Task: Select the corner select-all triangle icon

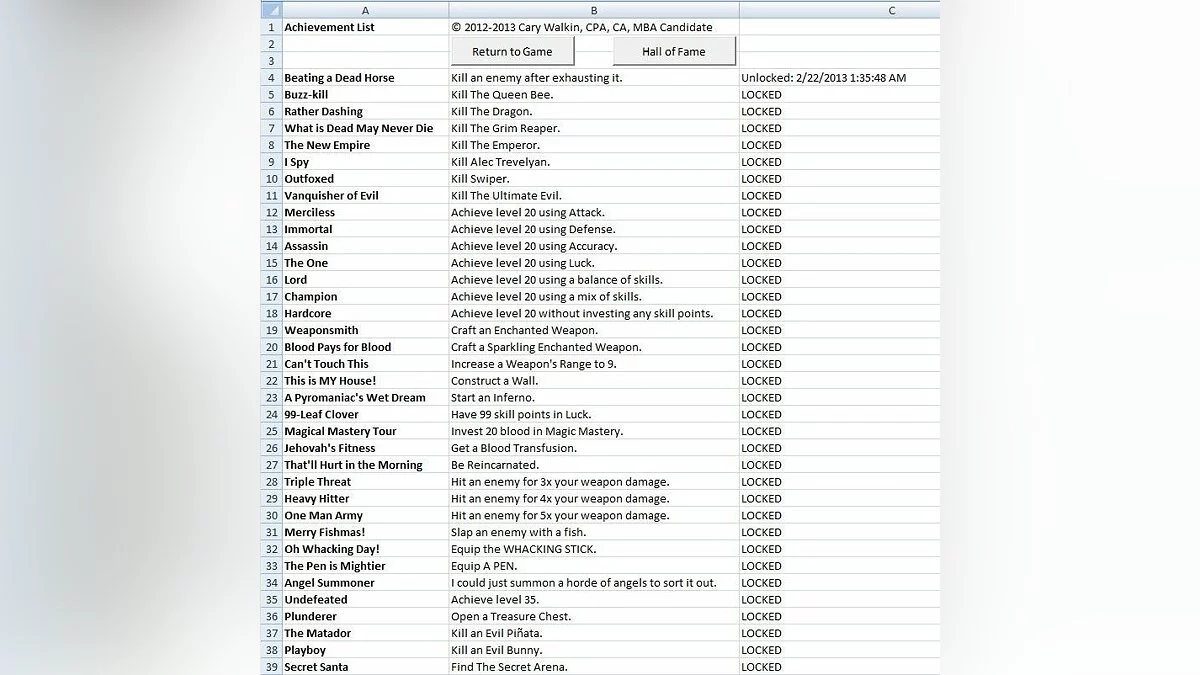Action: point(271,10)
